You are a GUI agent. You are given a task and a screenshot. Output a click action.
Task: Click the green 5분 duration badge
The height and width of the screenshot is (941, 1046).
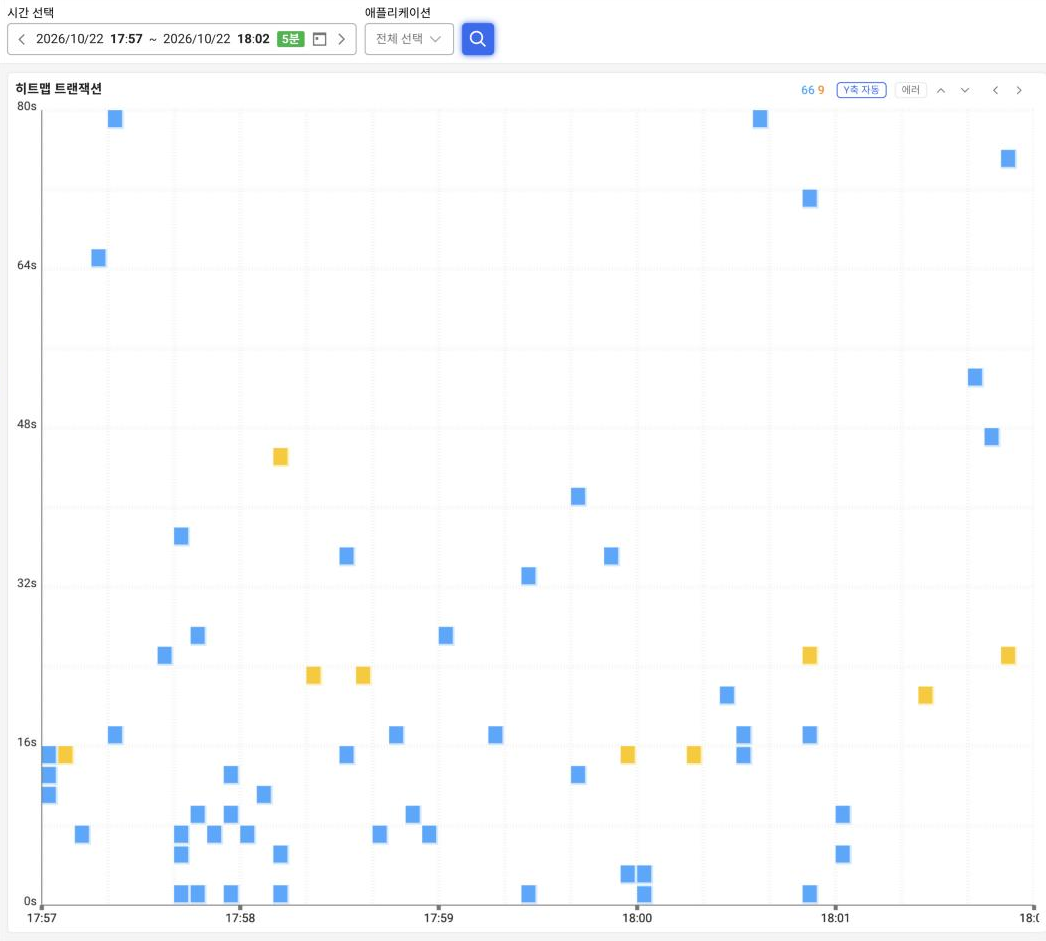(290, 39)
